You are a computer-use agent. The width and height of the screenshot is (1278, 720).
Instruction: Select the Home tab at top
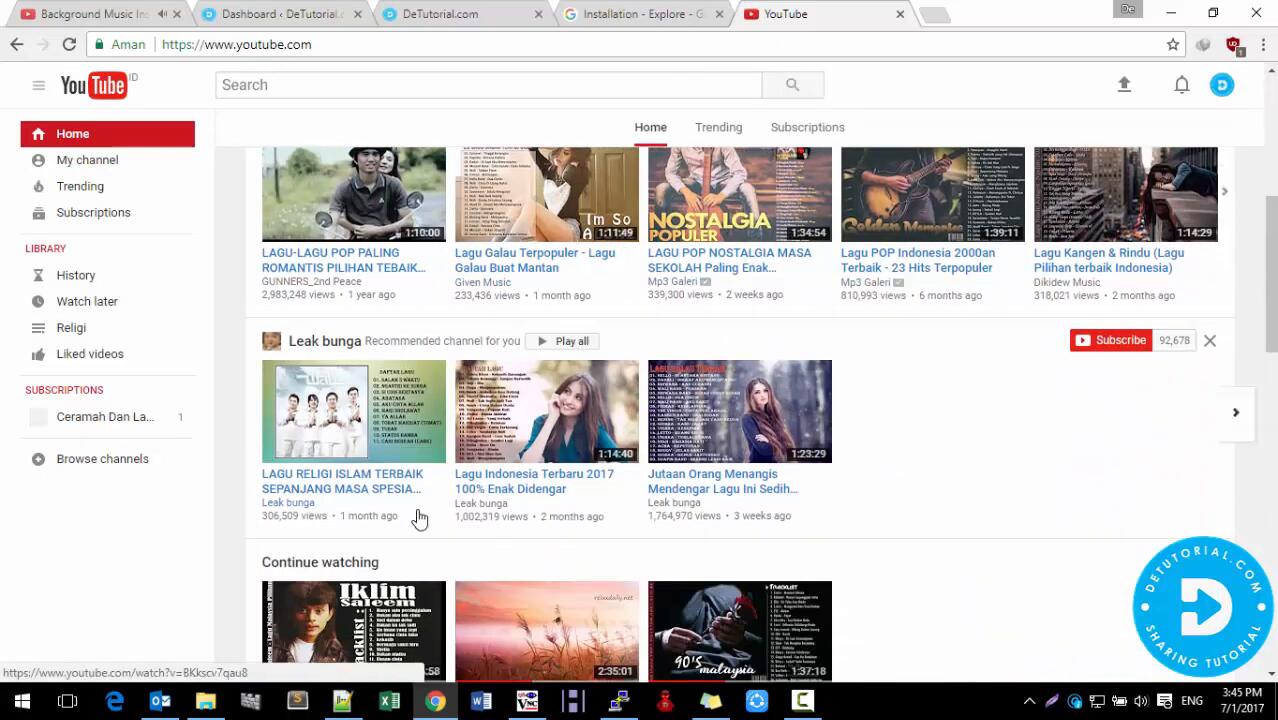(x=650, y=127)
